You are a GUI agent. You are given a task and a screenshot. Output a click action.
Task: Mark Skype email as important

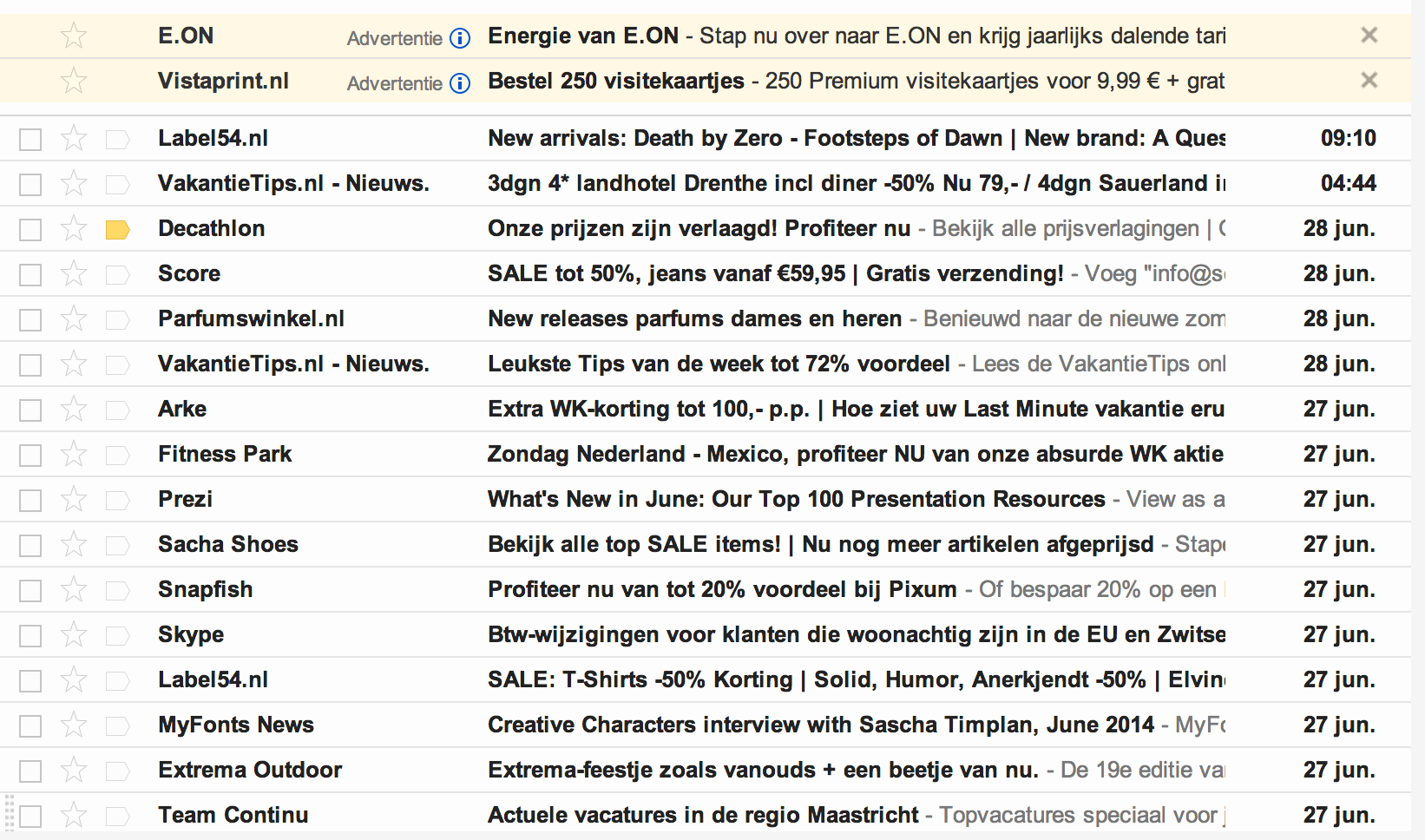tap(117, 636)
